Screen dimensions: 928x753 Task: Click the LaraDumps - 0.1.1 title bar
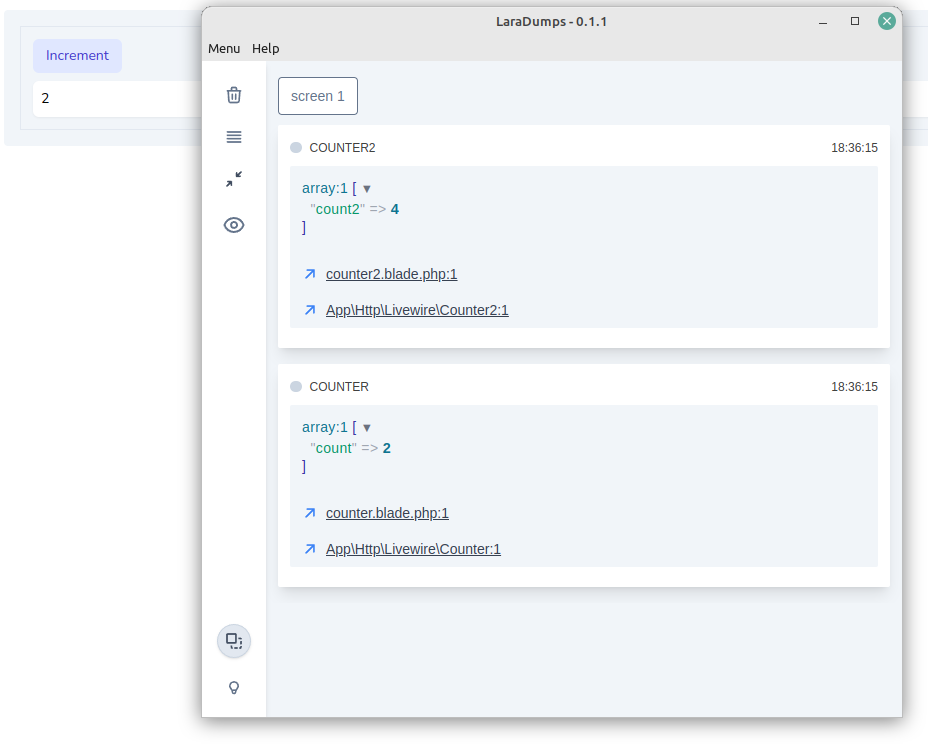(x=551, y=22)
